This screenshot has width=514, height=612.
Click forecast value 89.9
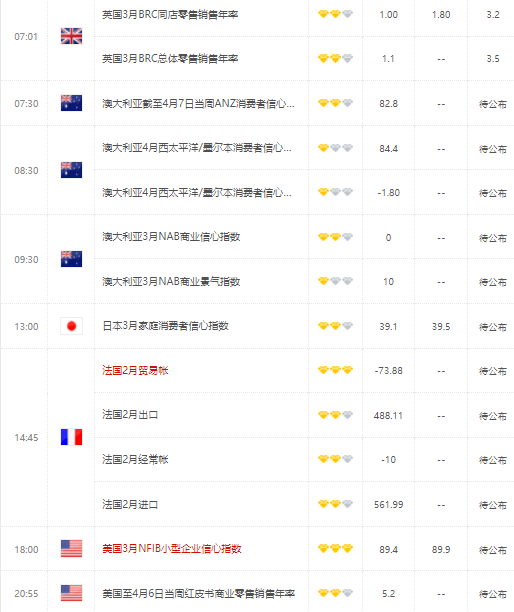[x=441, y=550]
